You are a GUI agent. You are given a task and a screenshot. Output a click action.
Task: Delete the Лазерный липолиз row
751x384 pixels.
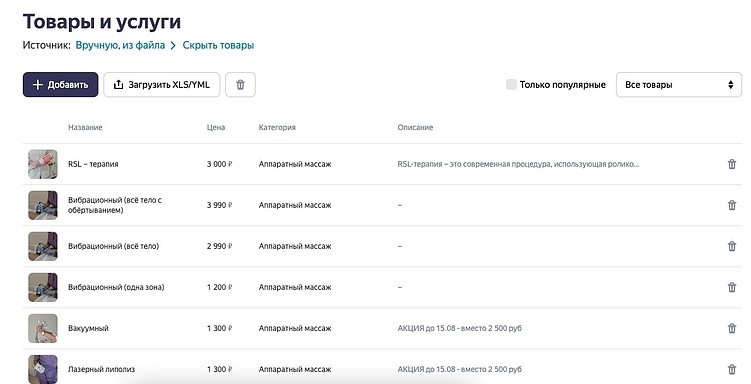732,370
